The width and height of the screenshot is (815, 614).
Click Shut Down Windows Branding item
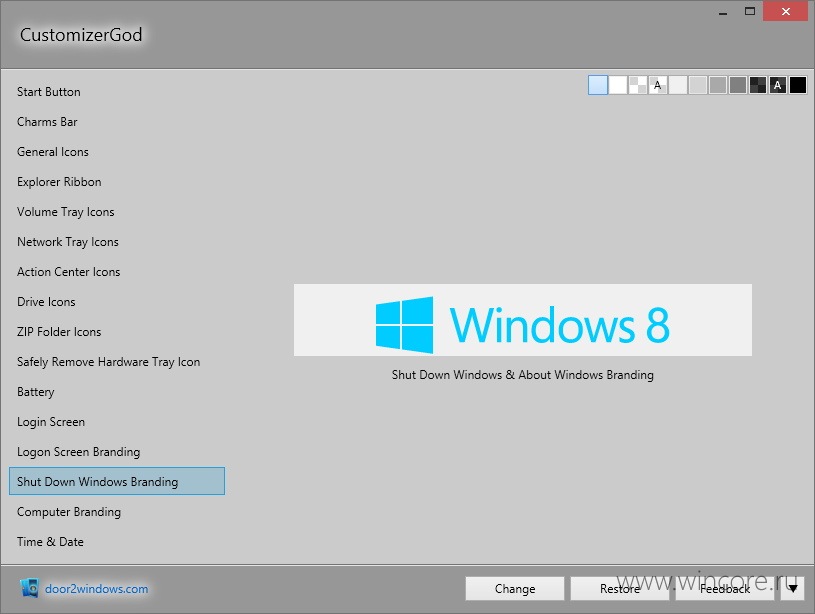click(x=117, y=481)
